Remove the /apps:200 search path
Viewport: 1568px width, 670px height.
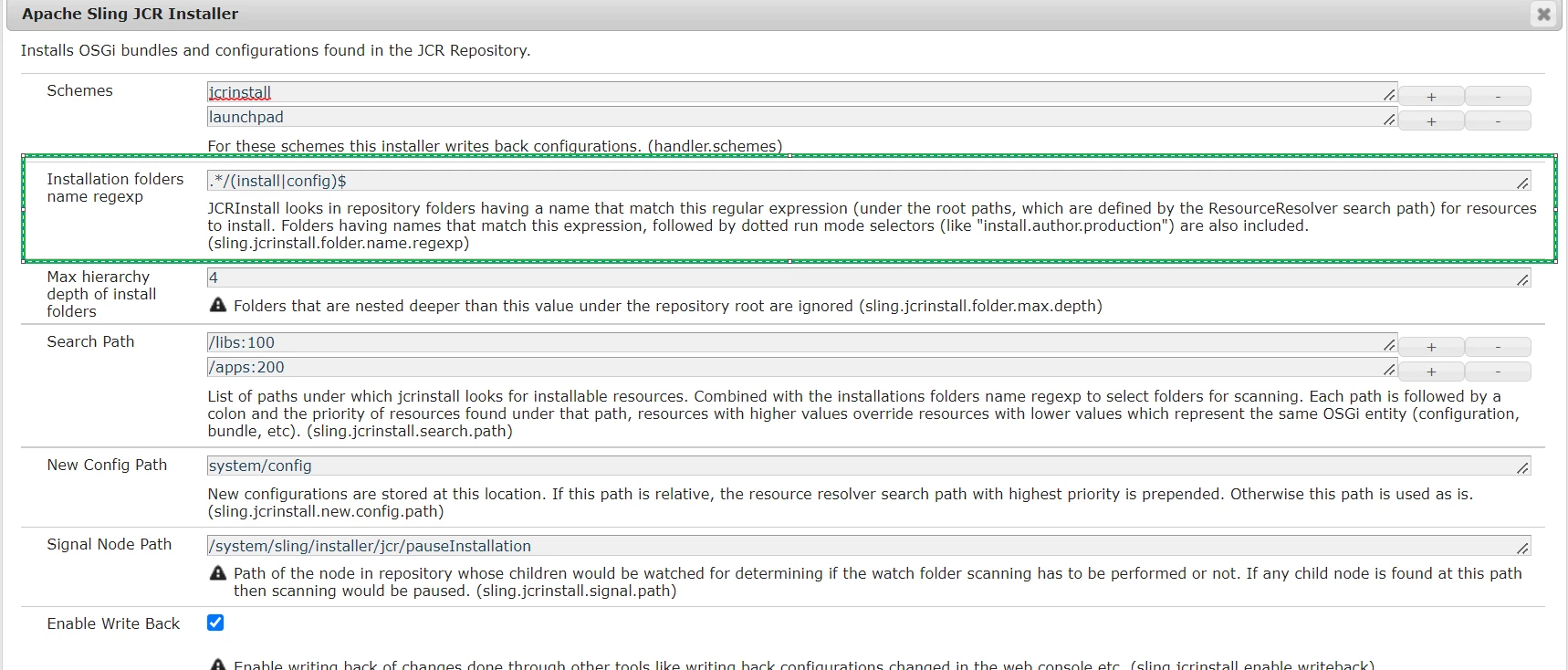1498,372
